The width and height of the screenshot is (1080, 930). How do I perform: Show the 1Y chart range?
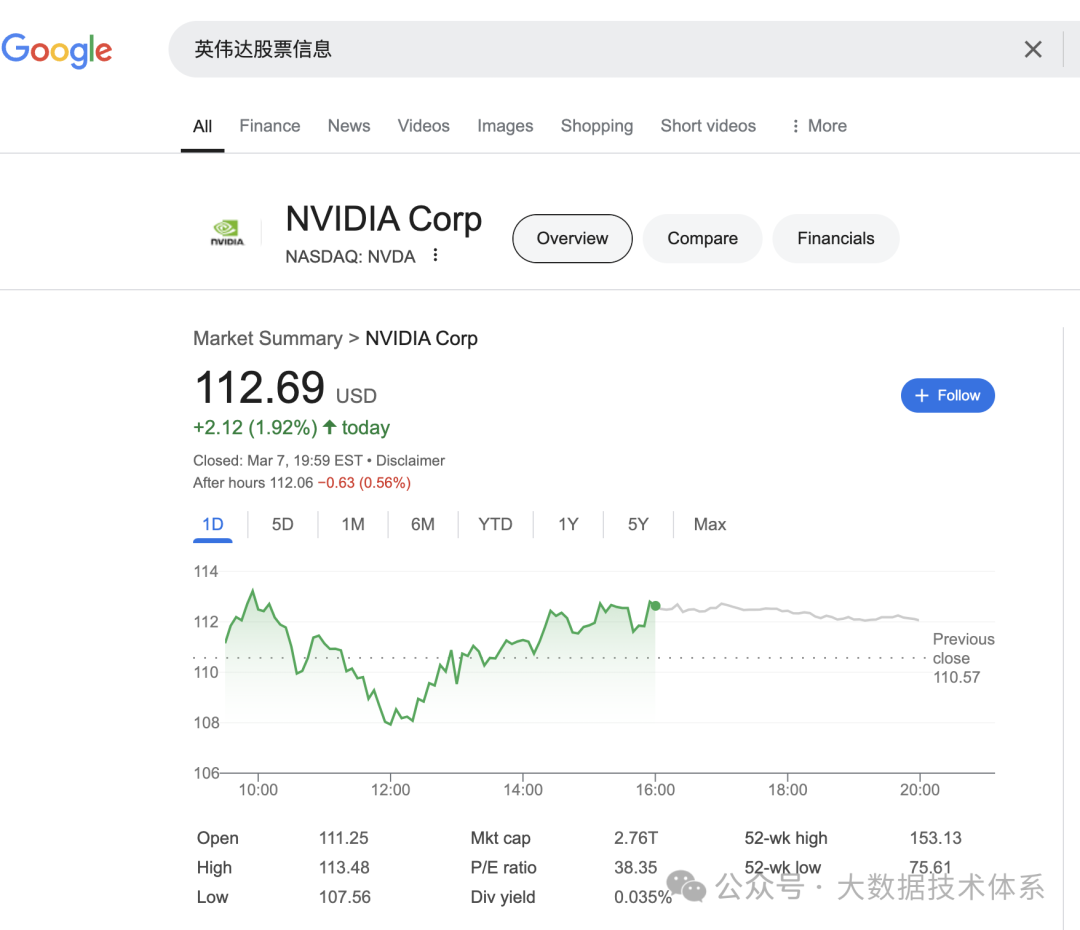[x=568, y=524]
